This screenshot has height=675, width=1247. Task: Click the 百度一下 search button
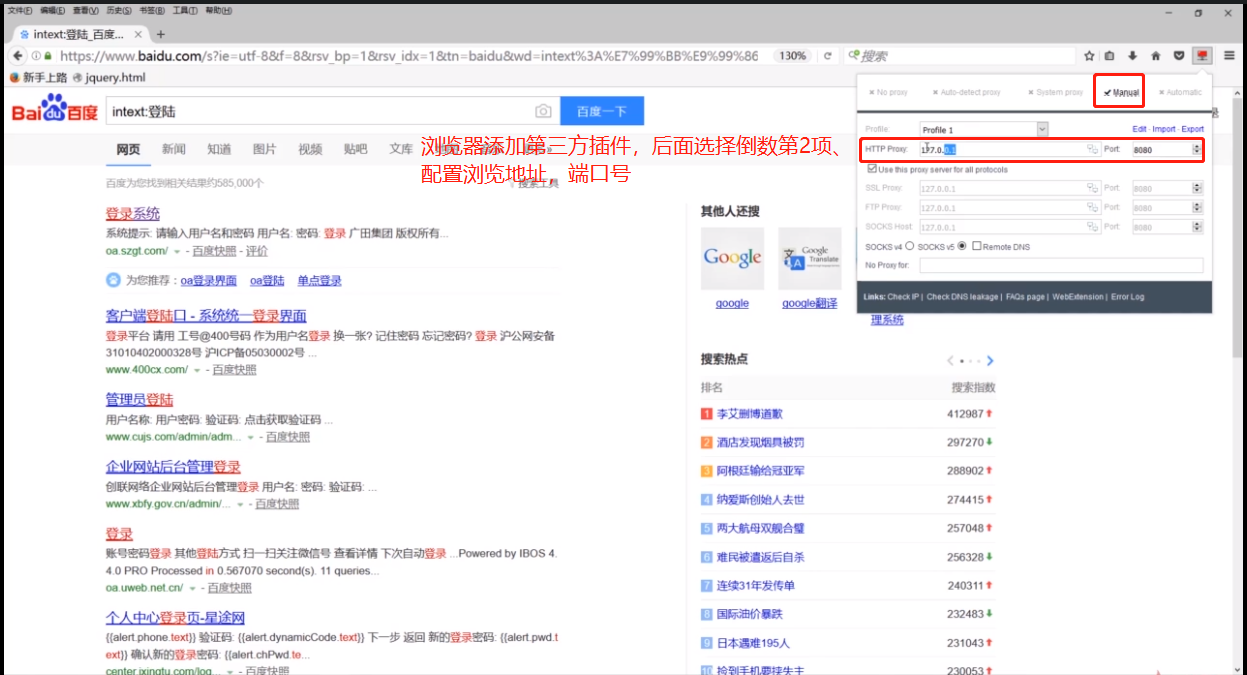coord(602,111)
